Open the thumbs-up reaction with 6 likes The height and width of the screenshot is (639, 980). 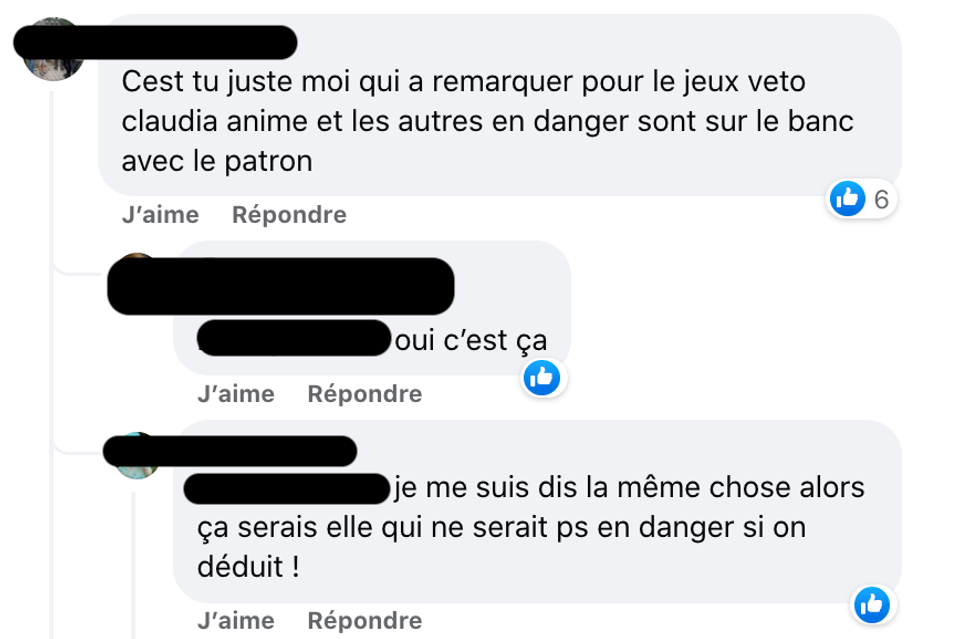coord(848,199)
